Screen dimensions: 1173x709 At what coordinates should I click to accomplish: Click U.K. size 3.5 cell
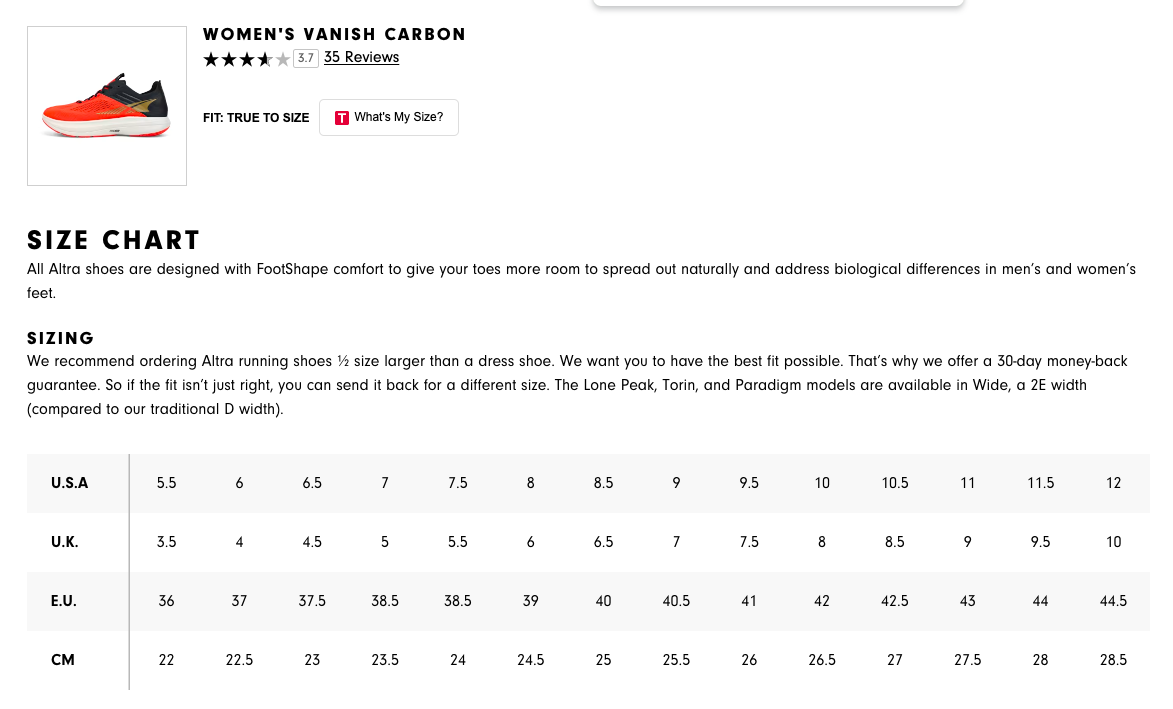point(166,542)
